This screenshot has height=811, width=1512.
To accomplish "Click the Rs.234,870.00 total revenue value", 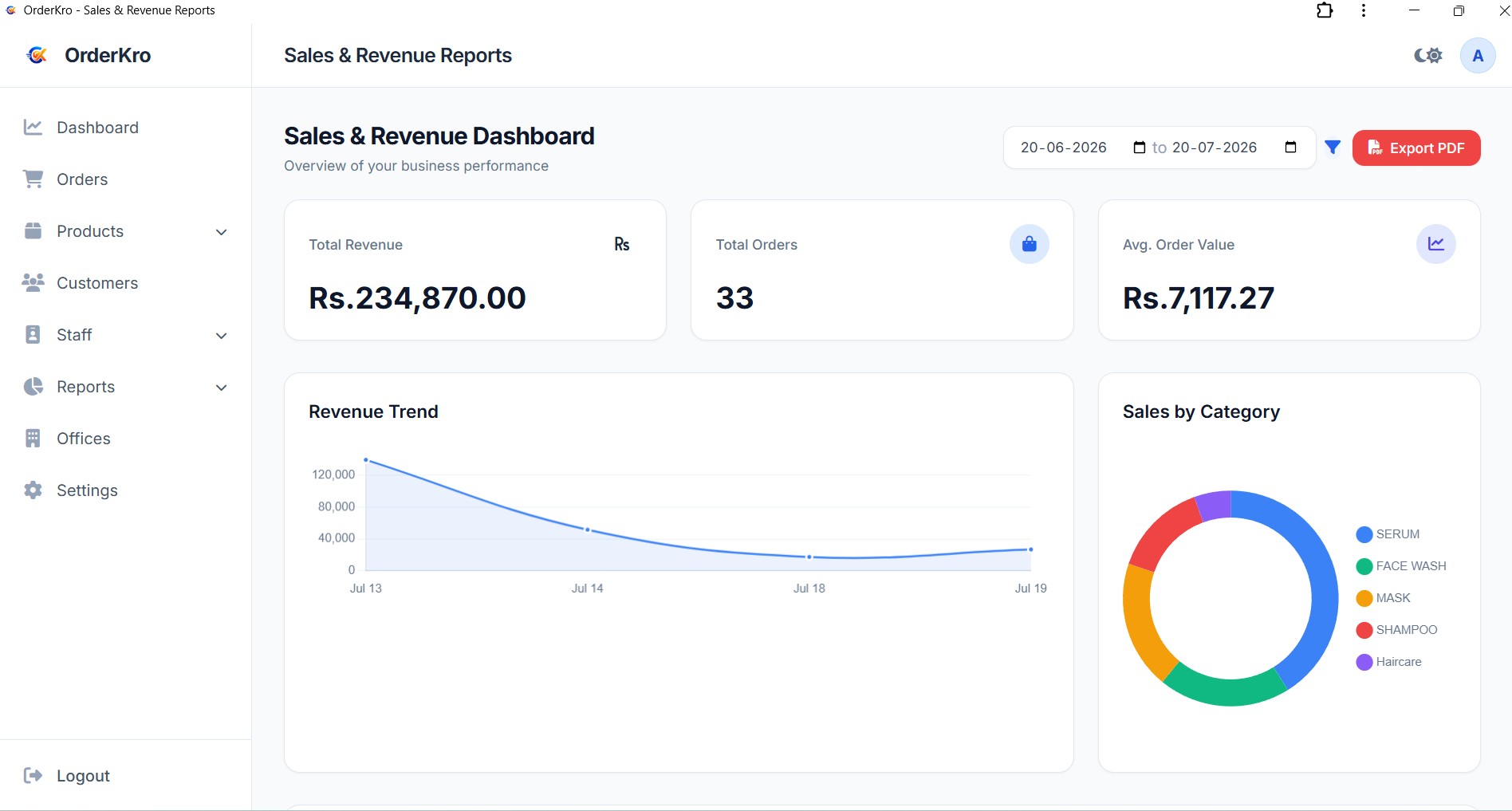I will coord(417,298).
